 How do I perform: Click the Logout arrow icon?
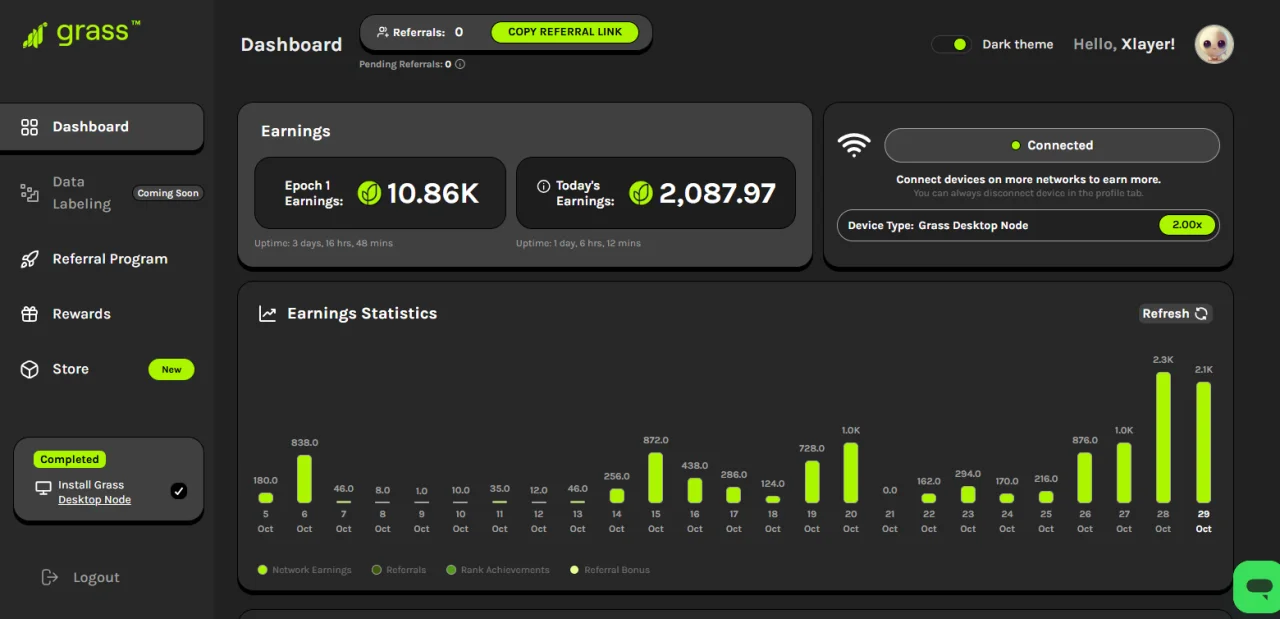50,577
